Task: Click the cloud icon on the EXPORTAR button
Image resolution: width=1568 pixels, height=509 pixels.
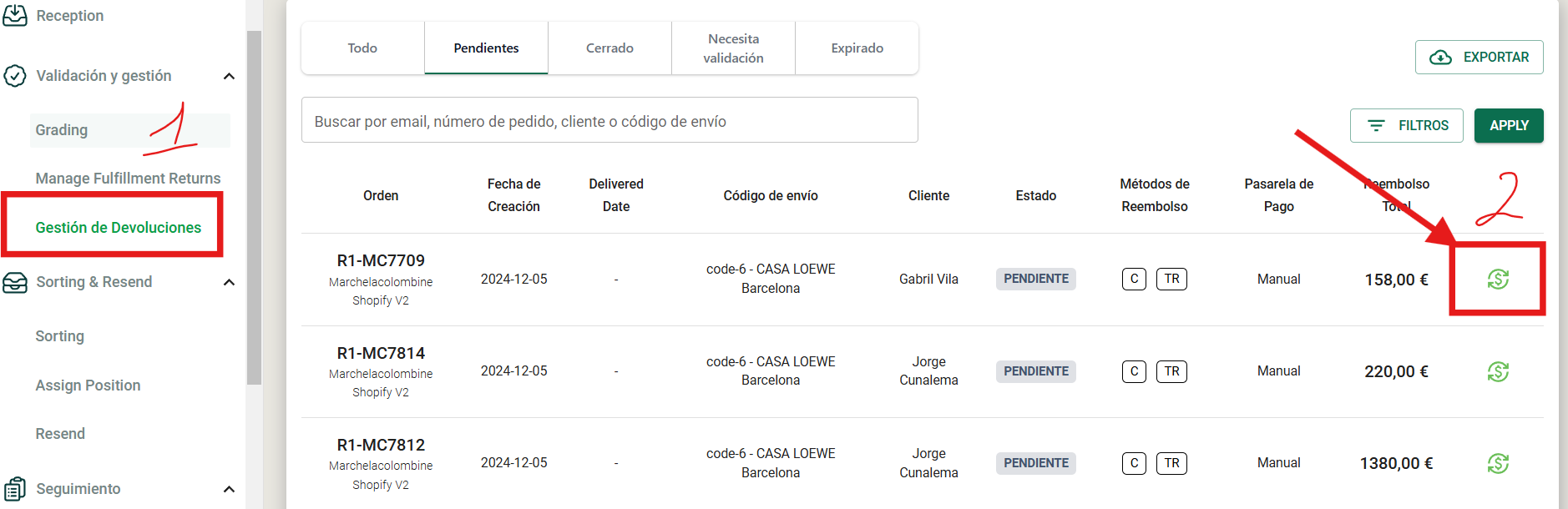Action: pos(1441,58)
